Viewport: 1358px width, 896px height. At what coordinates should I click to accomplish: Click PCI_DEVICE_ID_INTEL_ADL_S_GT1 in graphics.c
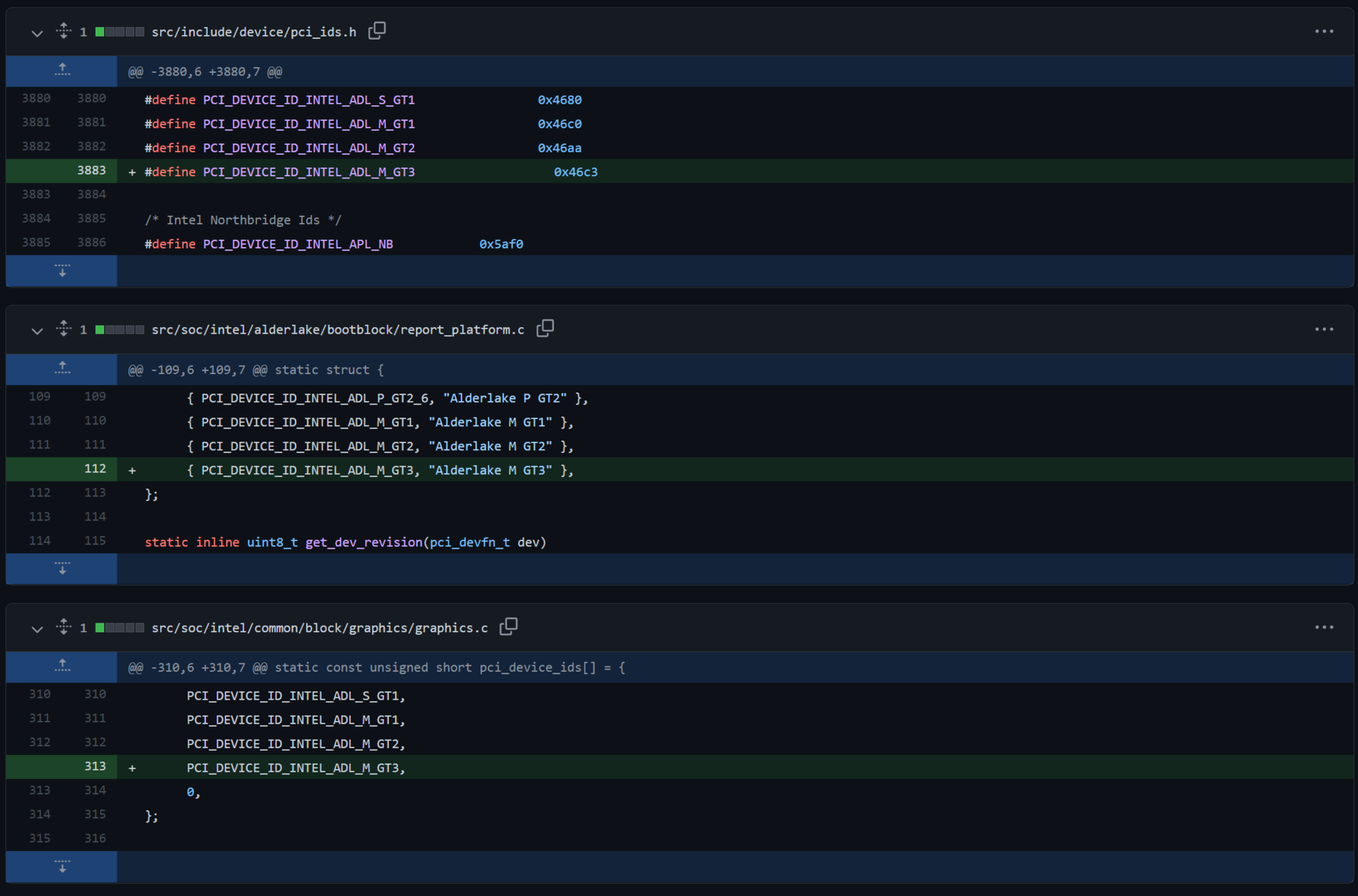coord(293,697)
